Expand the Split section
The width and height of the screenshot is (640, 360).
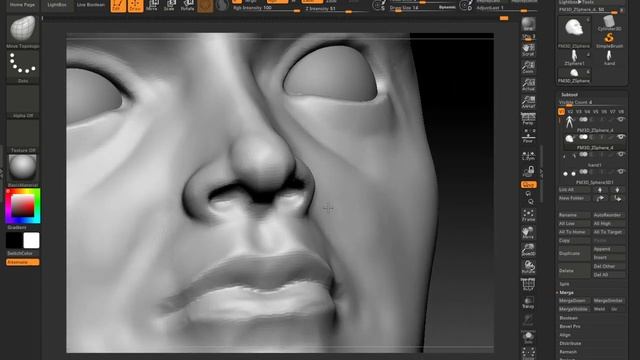pos(564,284)
